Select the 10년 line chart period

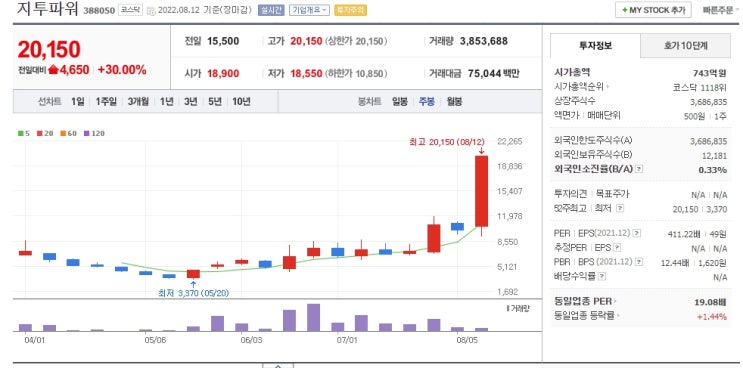click(241, 101)
